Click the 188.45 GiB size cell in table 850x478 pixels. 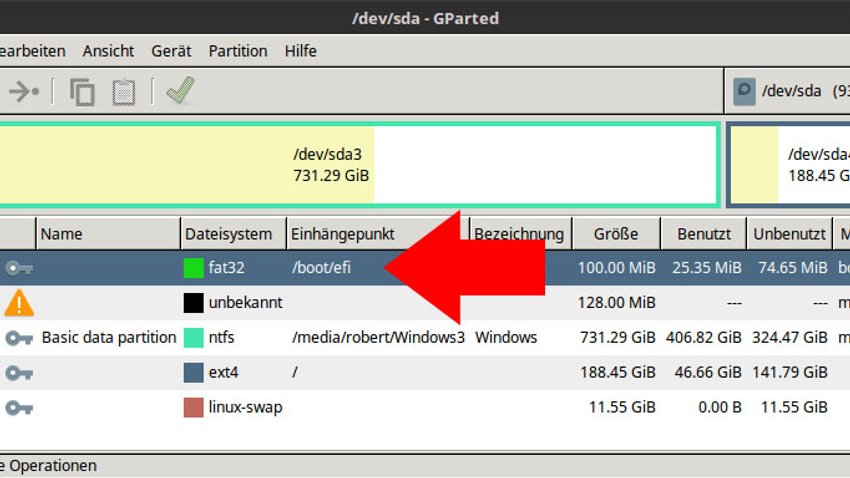618,373
